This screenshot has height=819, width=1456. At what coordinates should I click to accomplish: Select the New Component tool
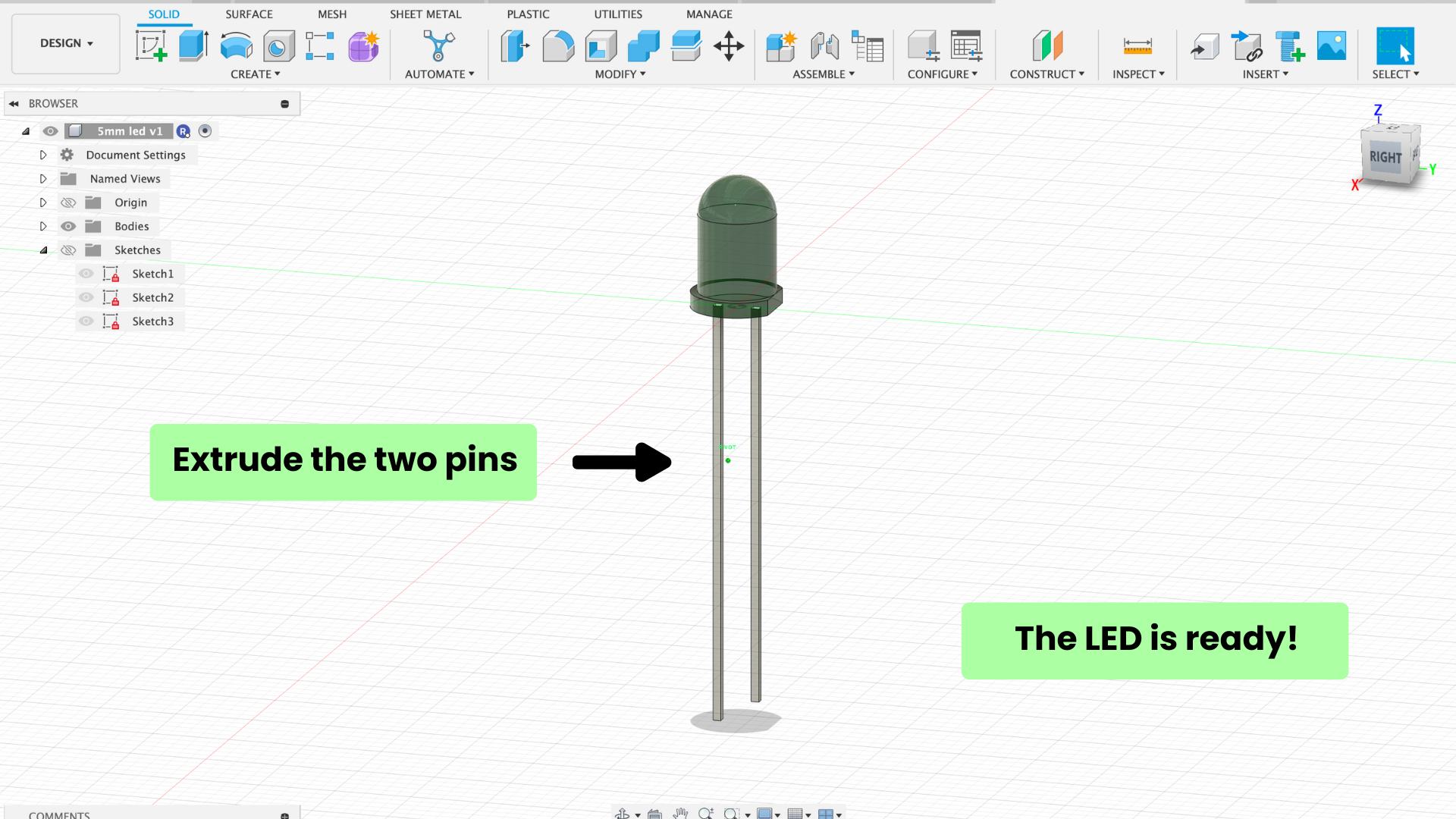[781, 46]
